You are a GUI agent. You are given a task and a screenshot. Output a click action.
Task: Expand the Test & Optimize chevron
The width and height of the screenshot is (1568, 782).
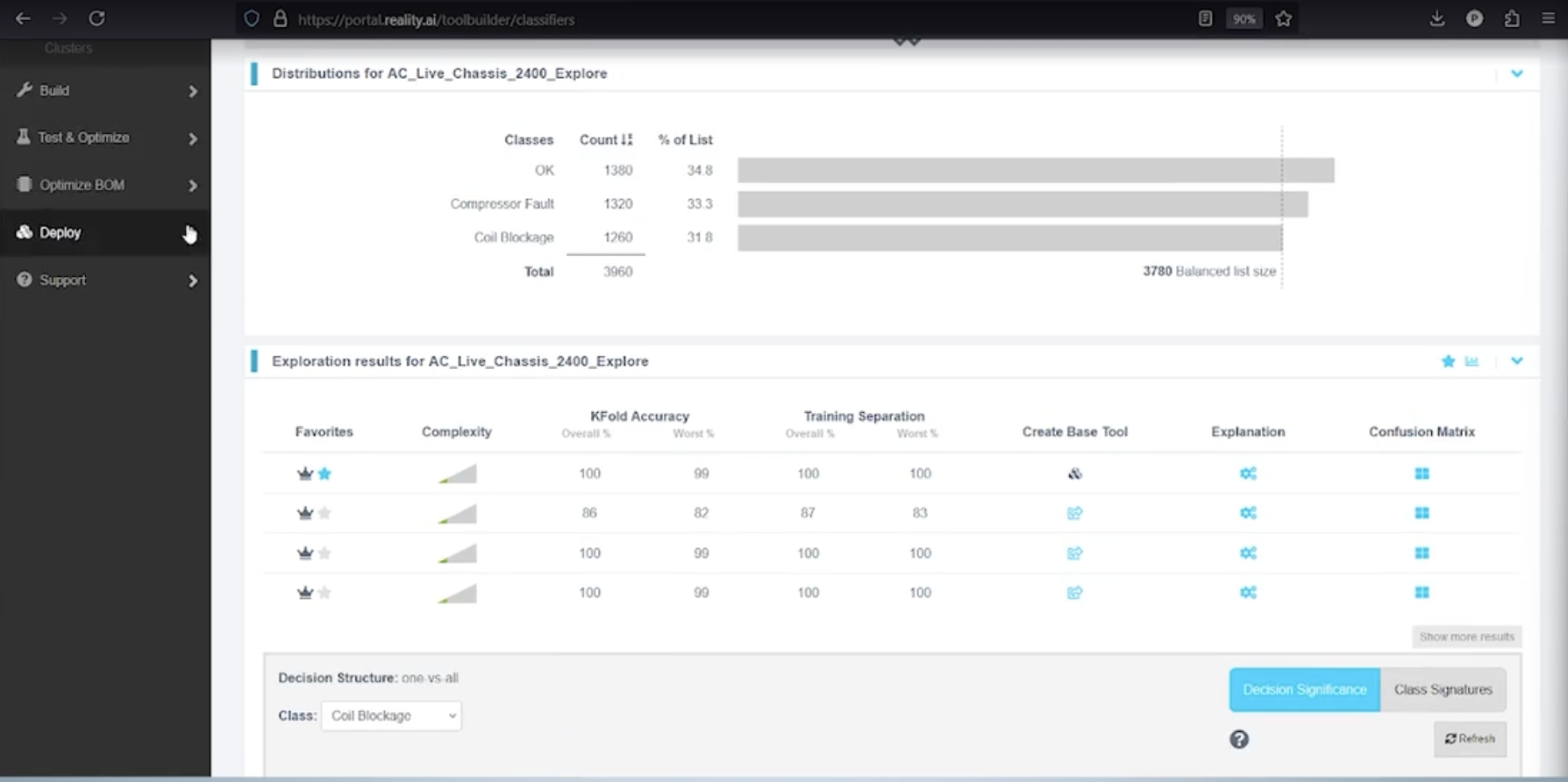tap(193, 139)
